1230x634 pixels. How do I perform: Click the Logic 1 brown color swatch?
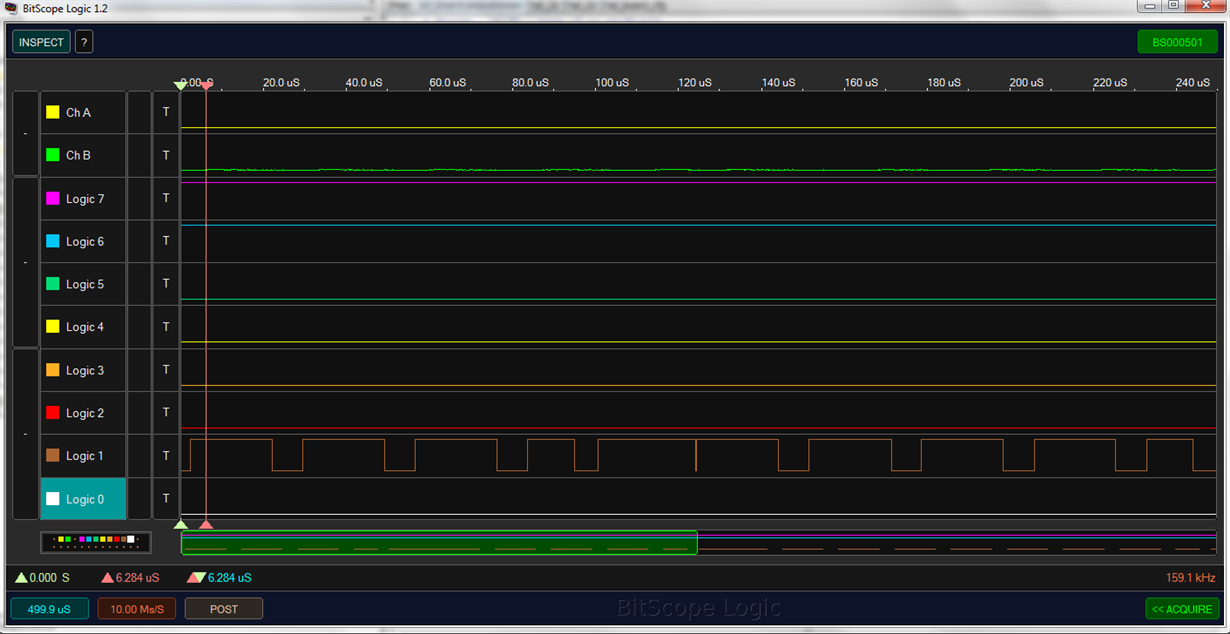53,456
